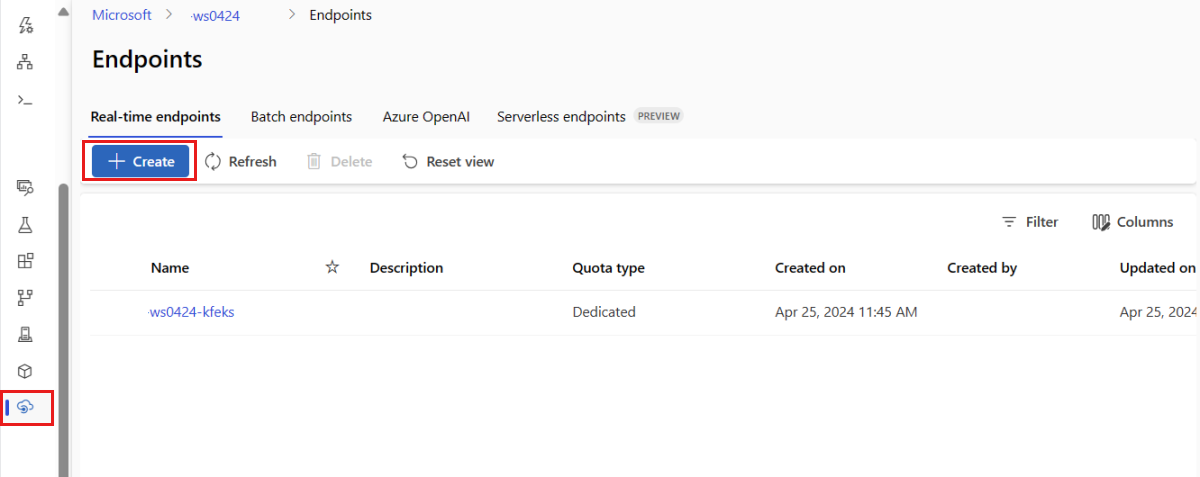This screenshot has height=477, width=1200.
Task: Switch to Batch endpoints tab
Action: point(301,117)
